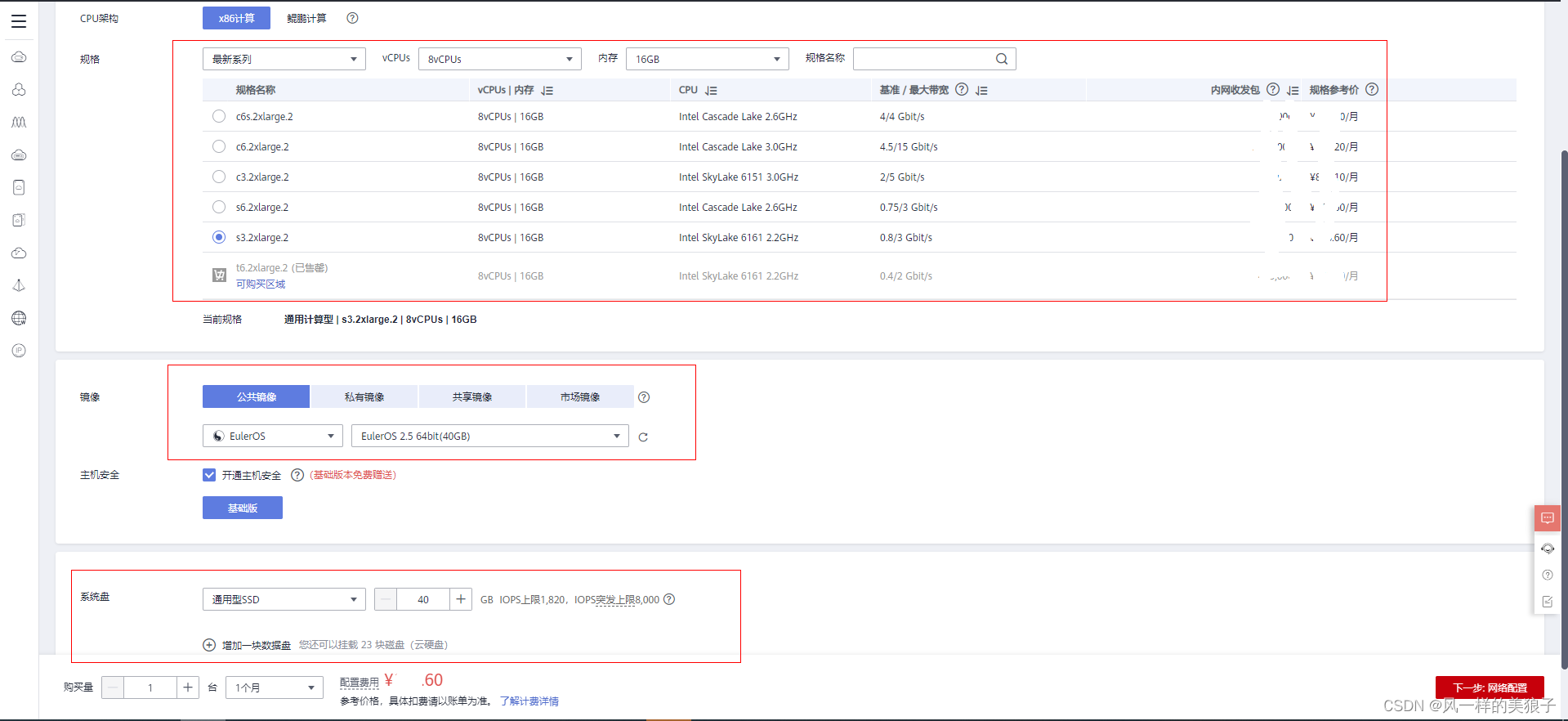This screenshot has height=721, width=1568.
Task: Click the plus icon to add data disk
Action: pos(209,645)
